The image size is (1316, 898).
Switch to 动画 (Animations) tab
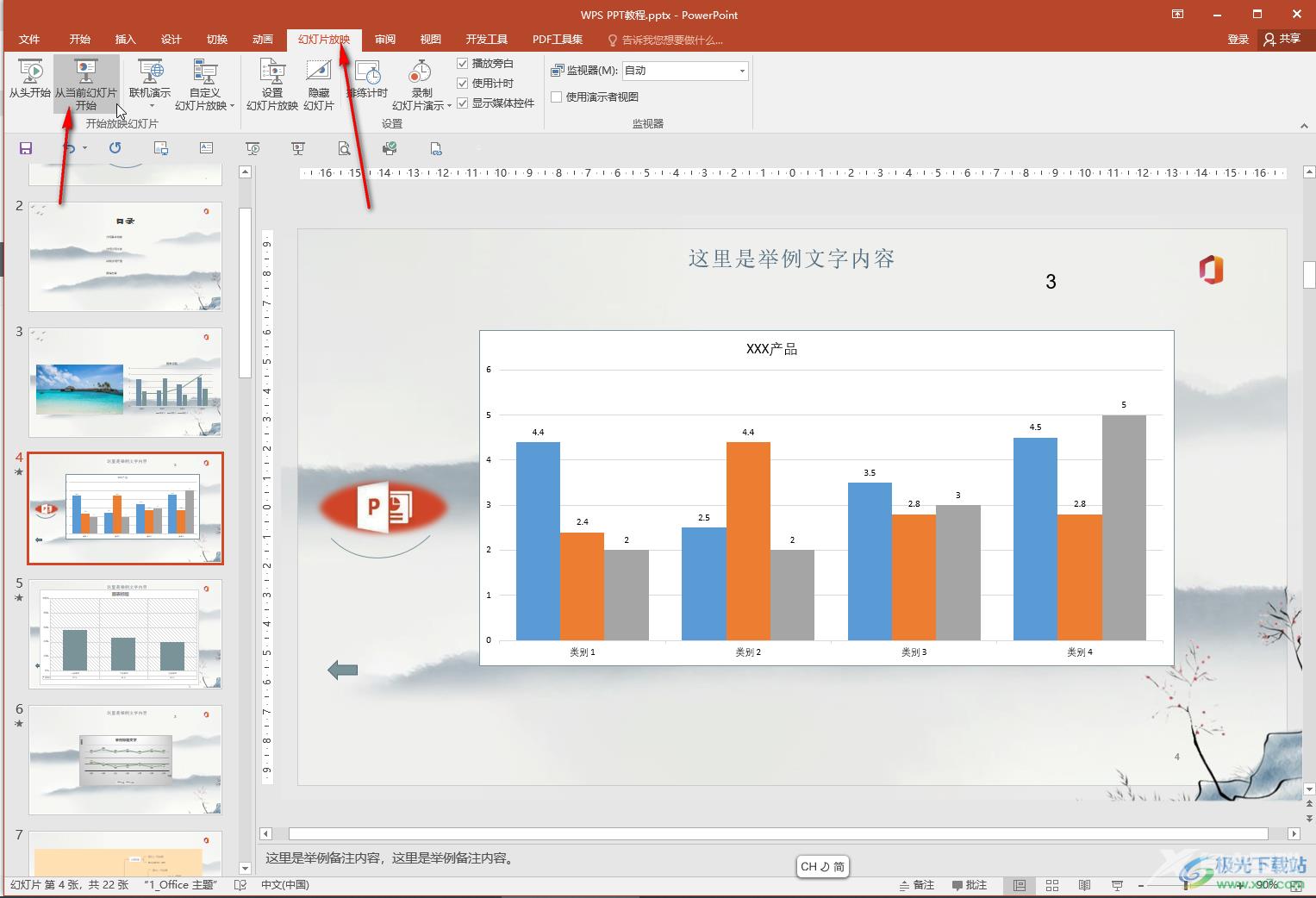pyautogui.click(x=263, y=40)
